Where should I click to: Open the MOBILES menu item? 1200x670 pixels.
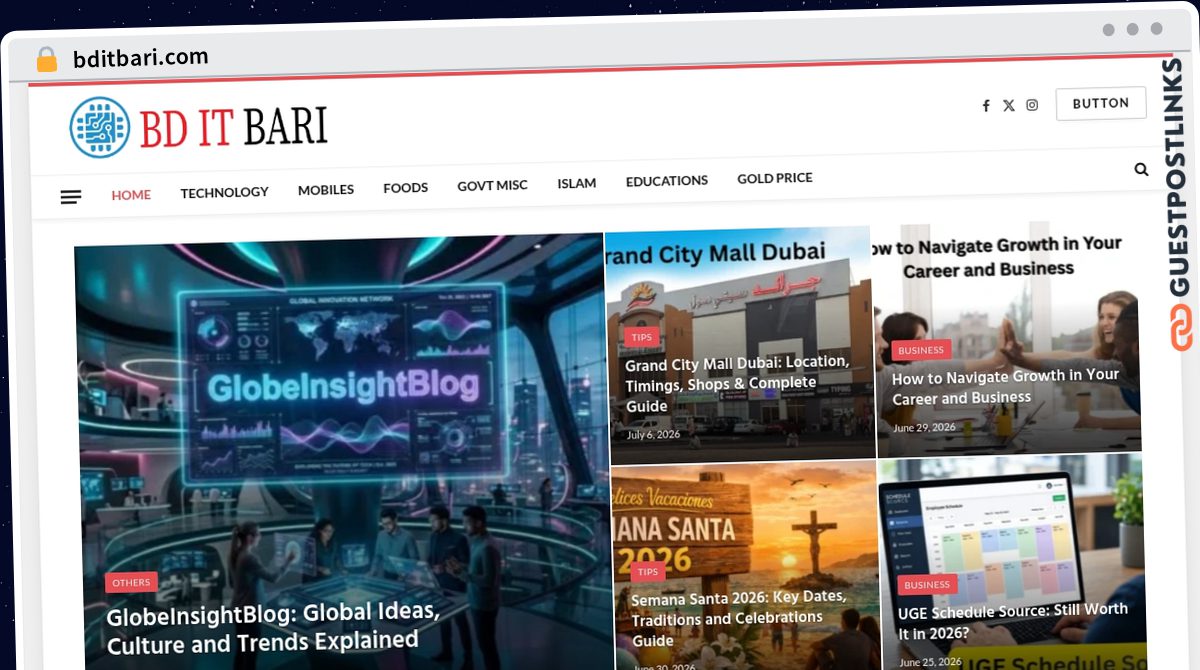pos(326,190)
